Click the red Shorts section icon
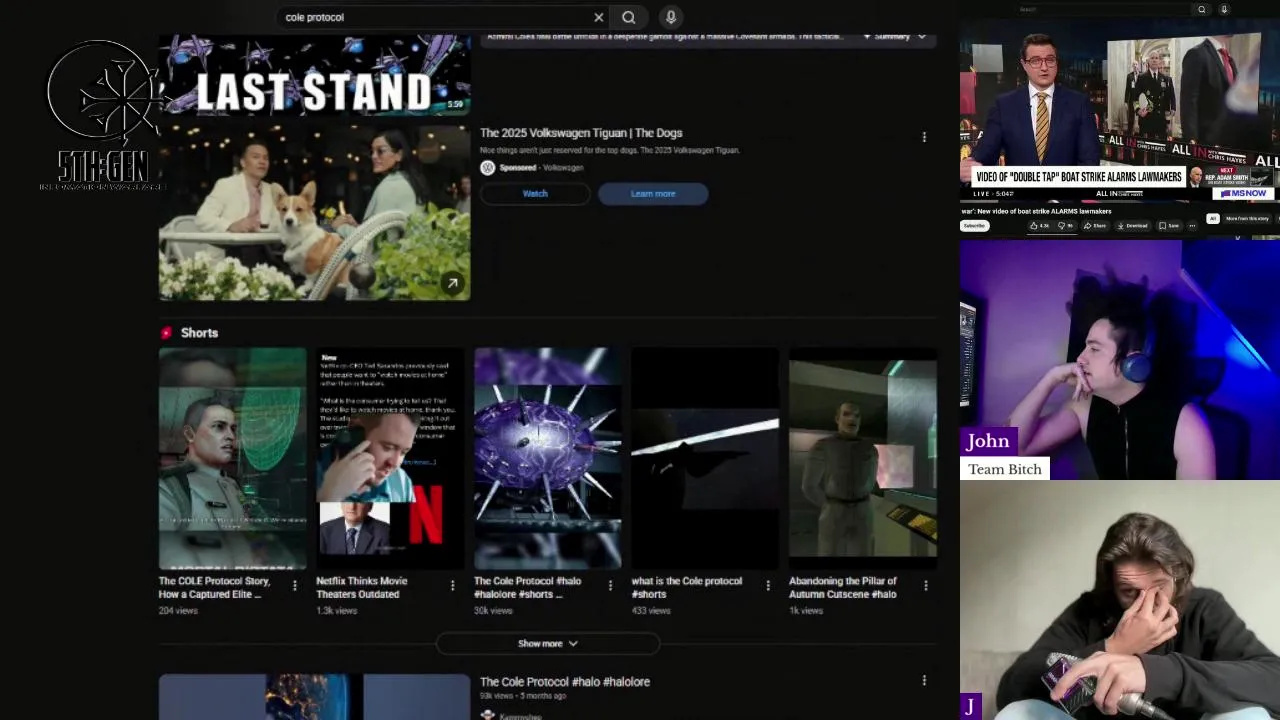Screen dimensions: 1280x720 (x=166, y=333)
